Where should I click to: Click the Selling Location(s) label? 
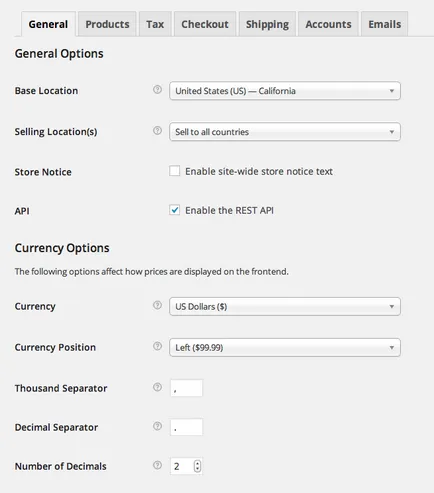pos(56,132)
